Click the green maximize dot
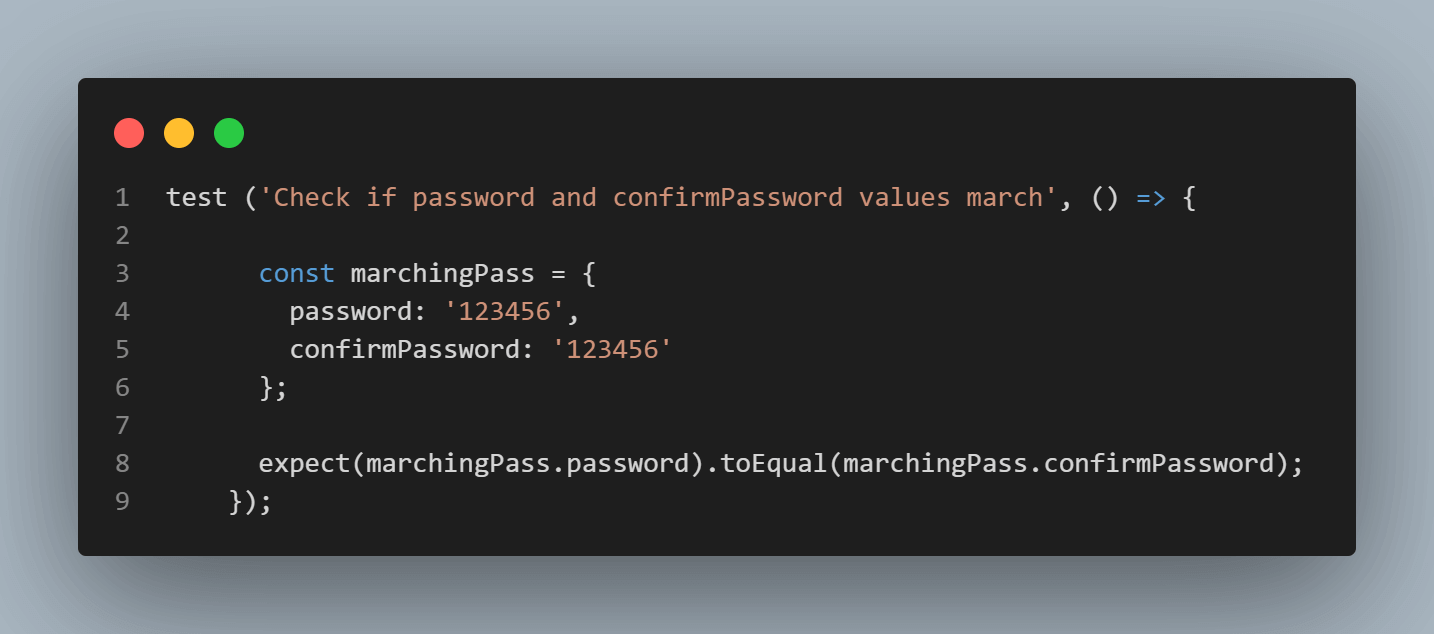1434x634 pixels. (229, 133)
